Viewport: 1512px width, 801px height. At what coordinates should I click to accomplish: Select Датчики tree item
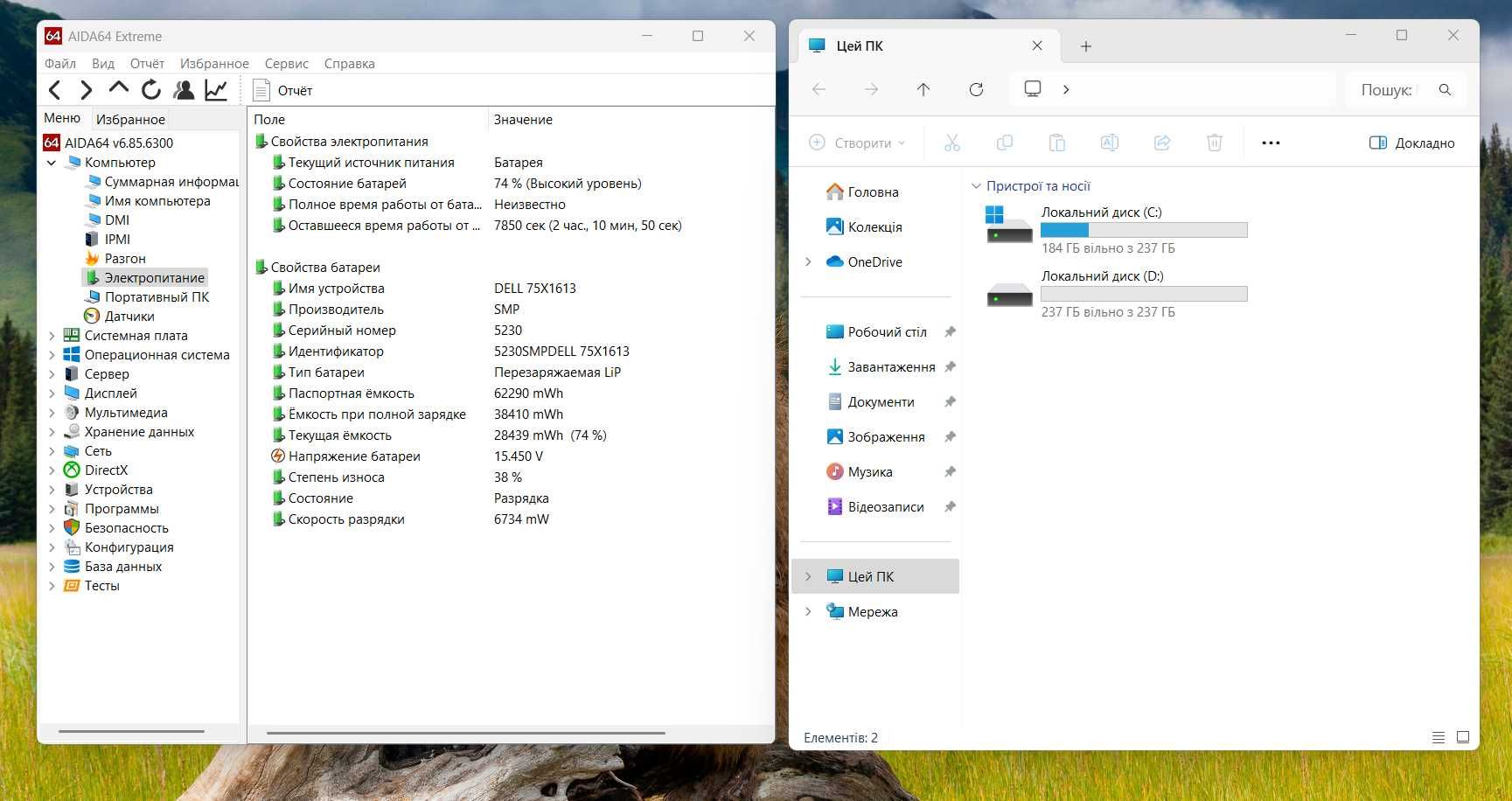pos(119,317)
